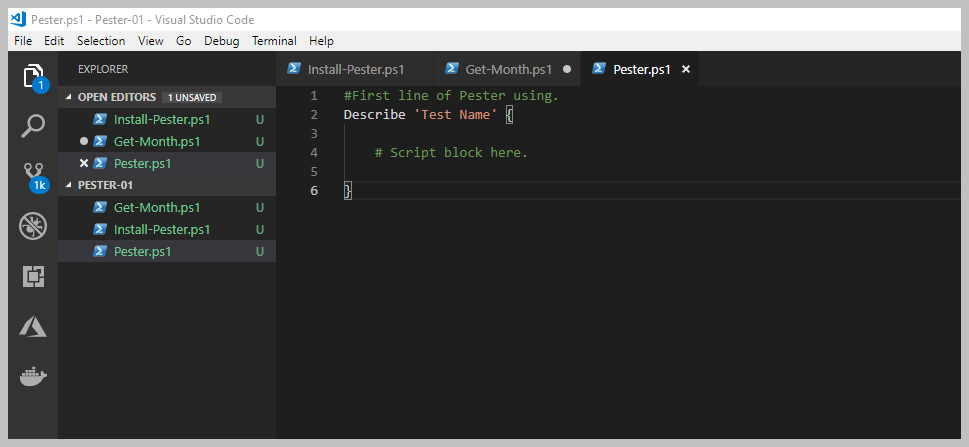The height and width of the screenshot is (447, 969).
Task: Switch to the Install-Pester.ps1 tab
Action: (x=355, y=69)
